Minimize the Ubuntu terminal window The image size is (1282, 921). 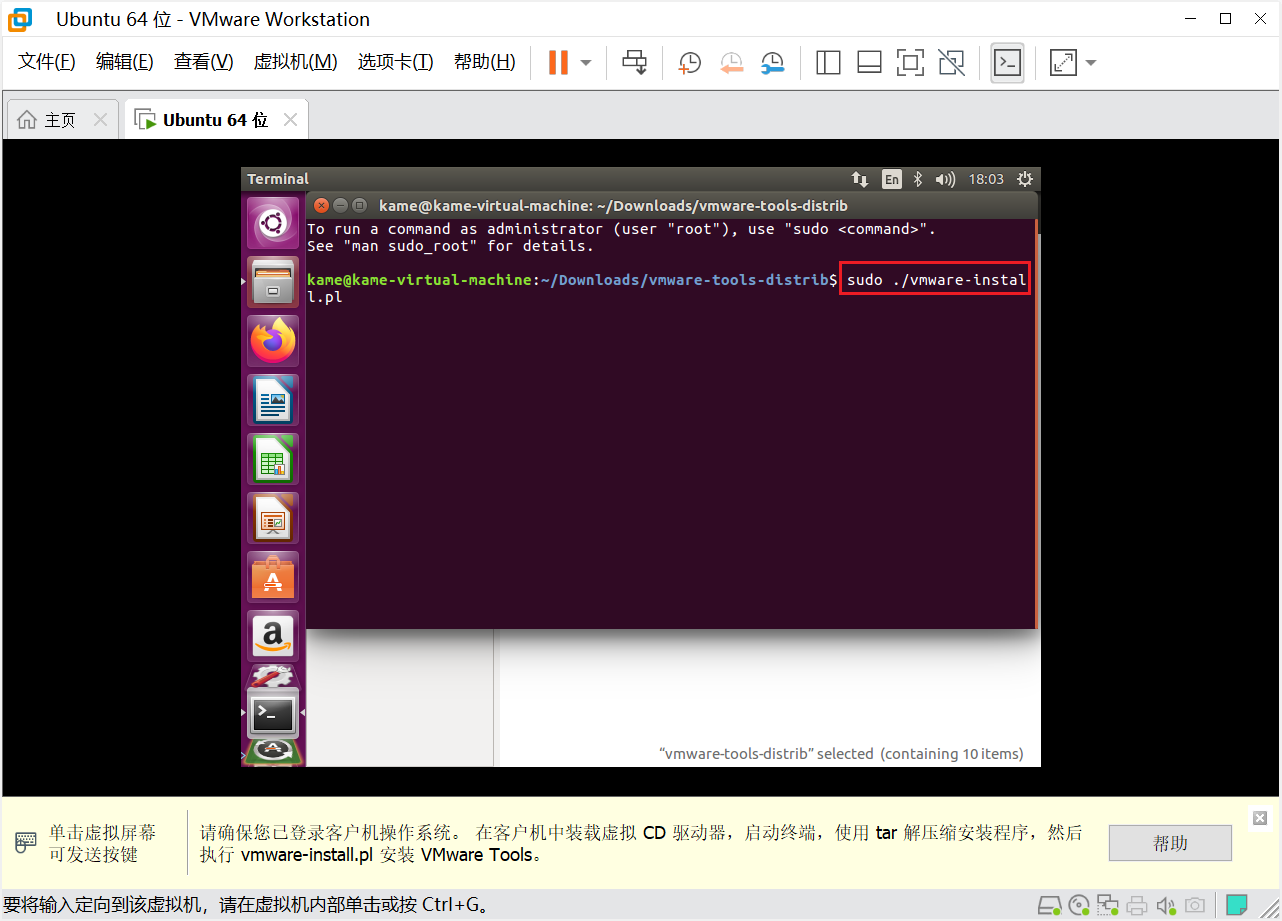tap(340, 205)
